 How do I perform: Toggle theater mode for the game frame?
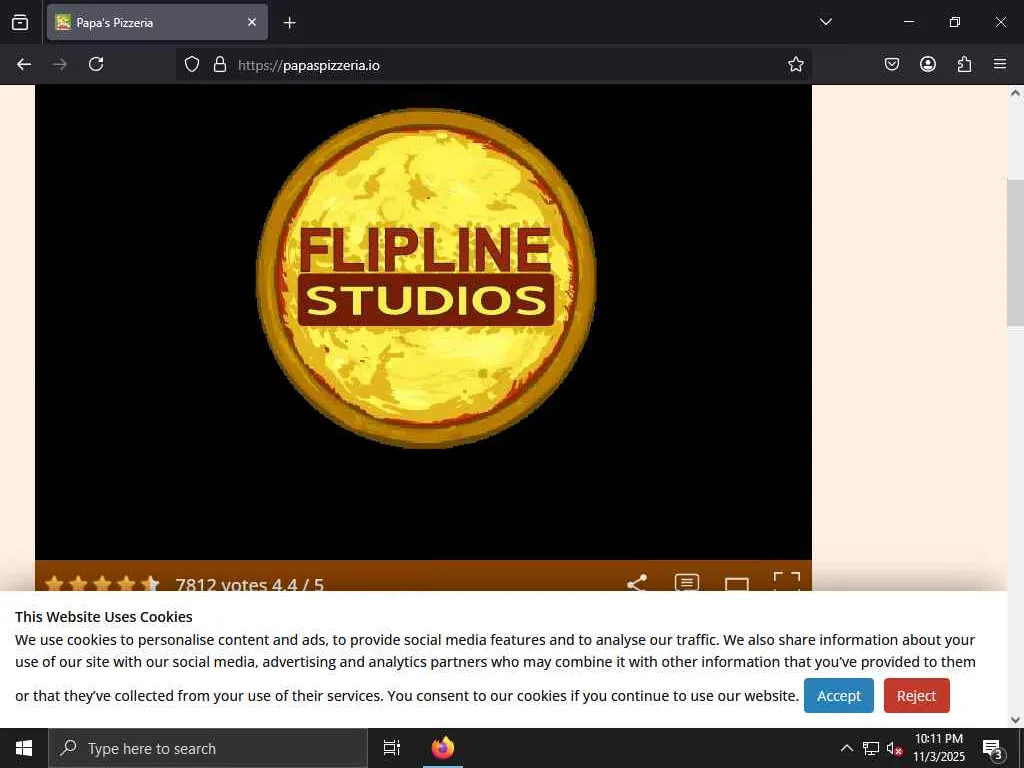tap(737, 584)
